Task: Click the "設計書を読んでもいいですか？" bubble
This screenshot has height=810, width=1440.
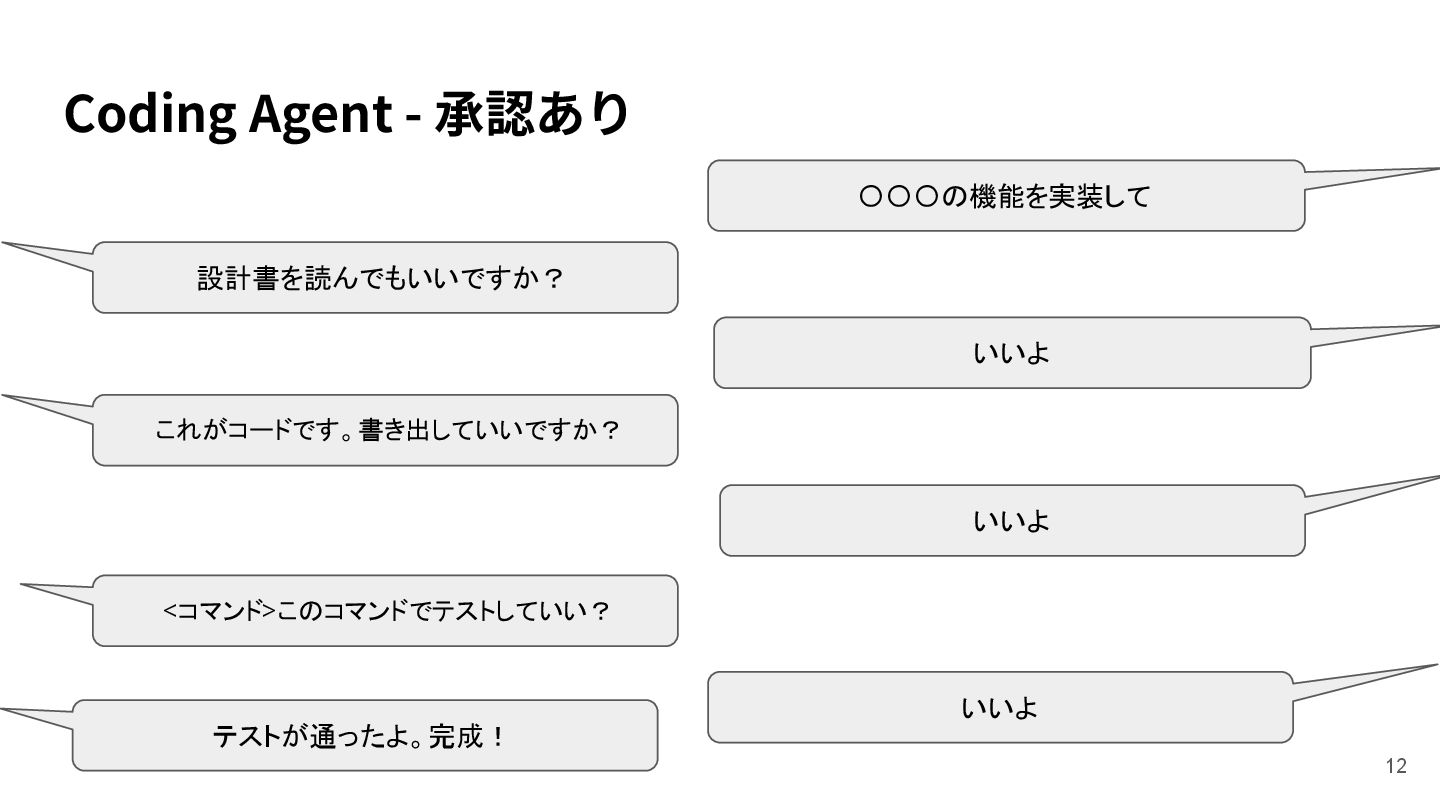Action: [x=385, y=277]
